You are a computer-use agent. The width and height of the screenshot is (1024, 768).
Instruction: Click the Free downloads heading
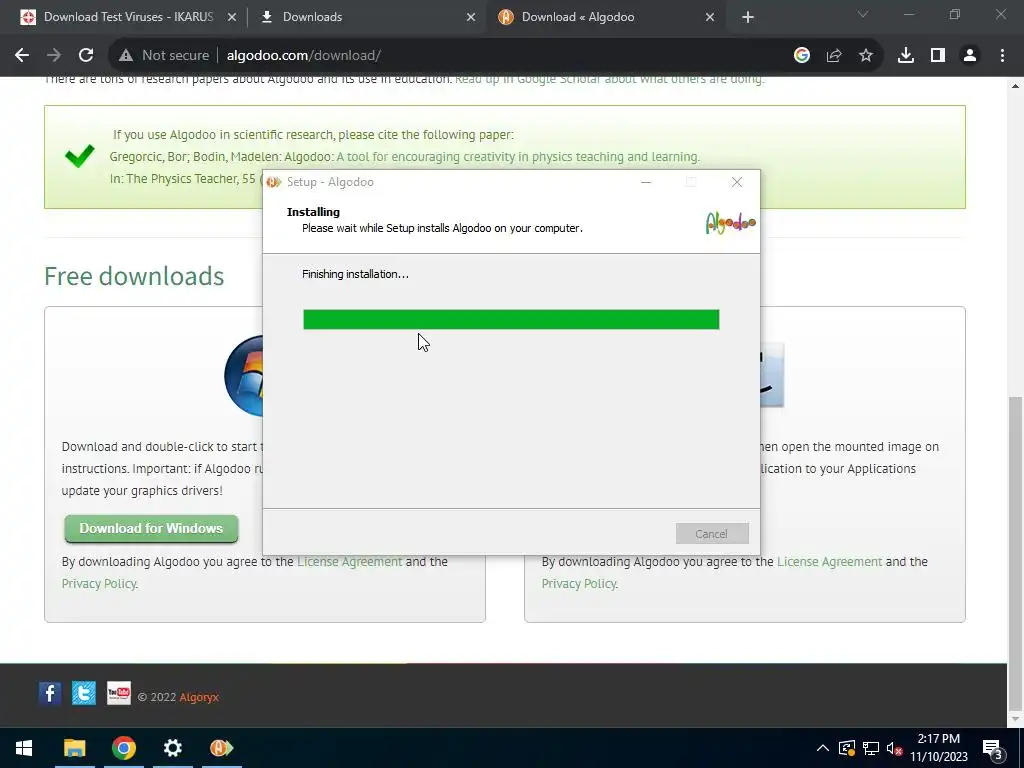tap(134, 276)
